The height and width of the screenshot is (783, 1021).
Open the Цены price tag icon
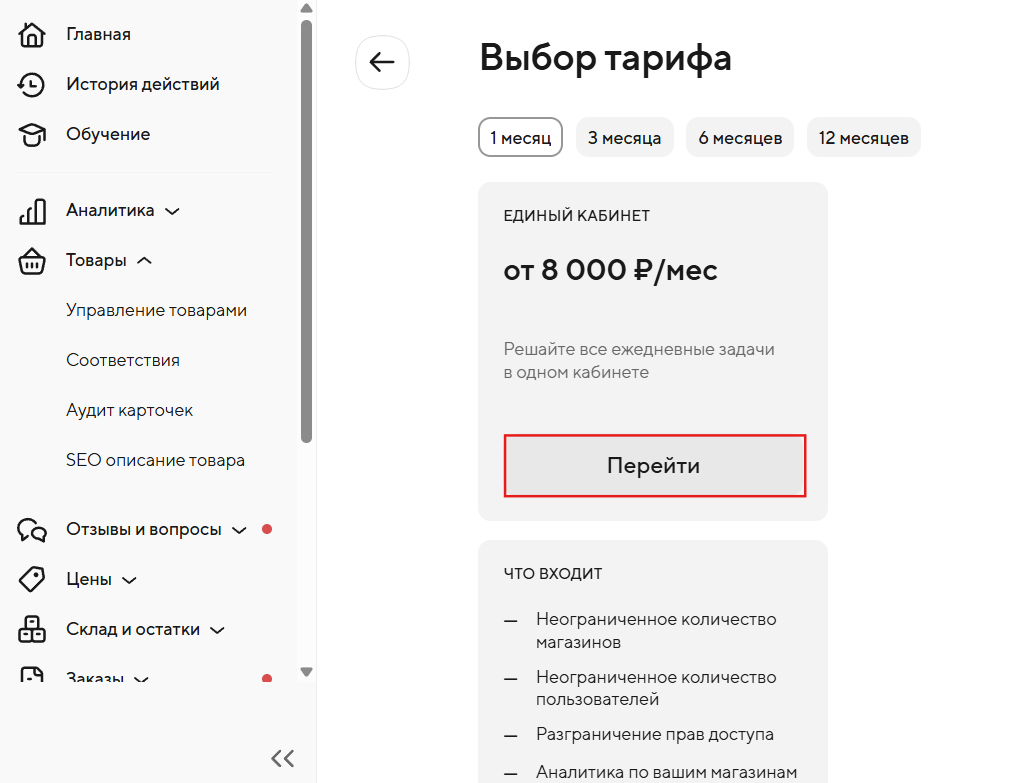click(31, 579)
